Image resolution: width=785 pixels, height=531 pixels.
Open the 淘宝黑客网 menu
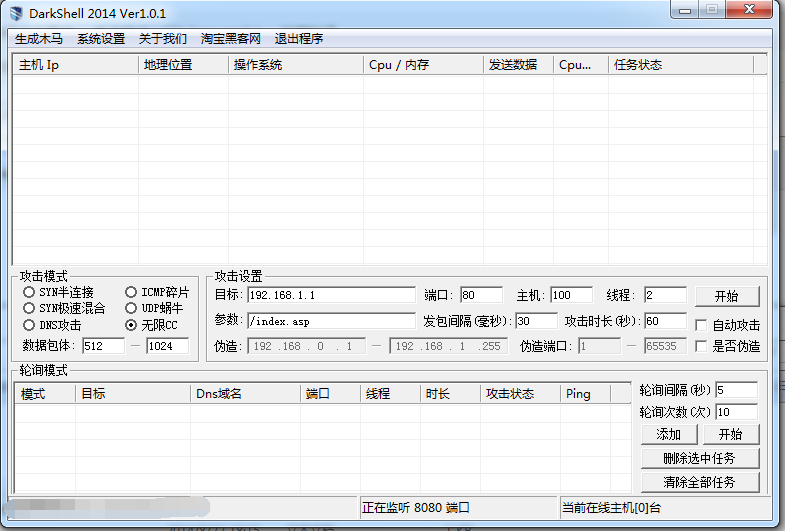click(x=231, y=39)
